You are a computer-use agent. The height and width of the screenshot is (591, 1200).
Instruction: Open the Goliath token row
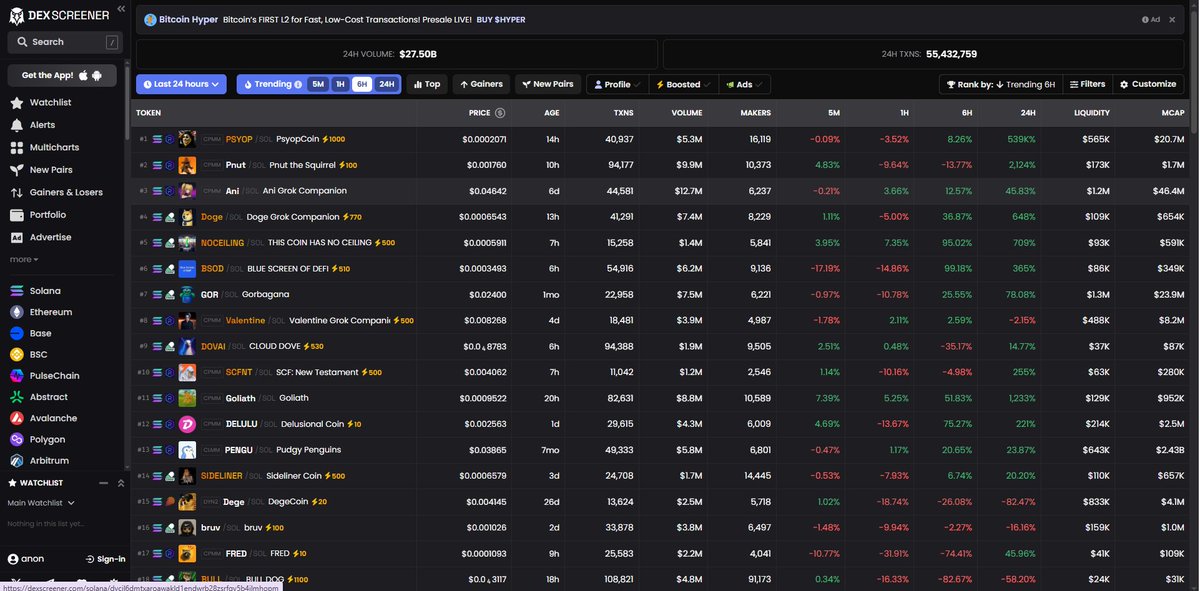(658, 398)
